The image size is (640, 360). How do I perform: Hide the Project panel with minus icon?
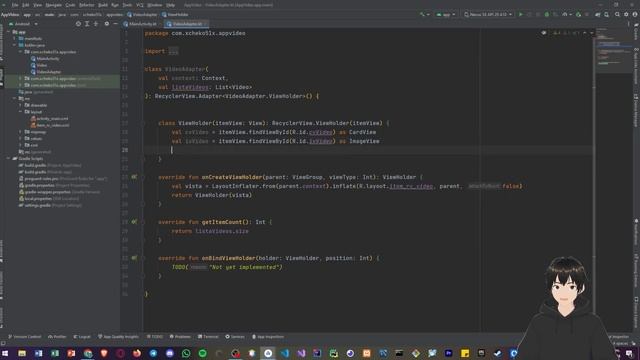click(x=115, y=24)
